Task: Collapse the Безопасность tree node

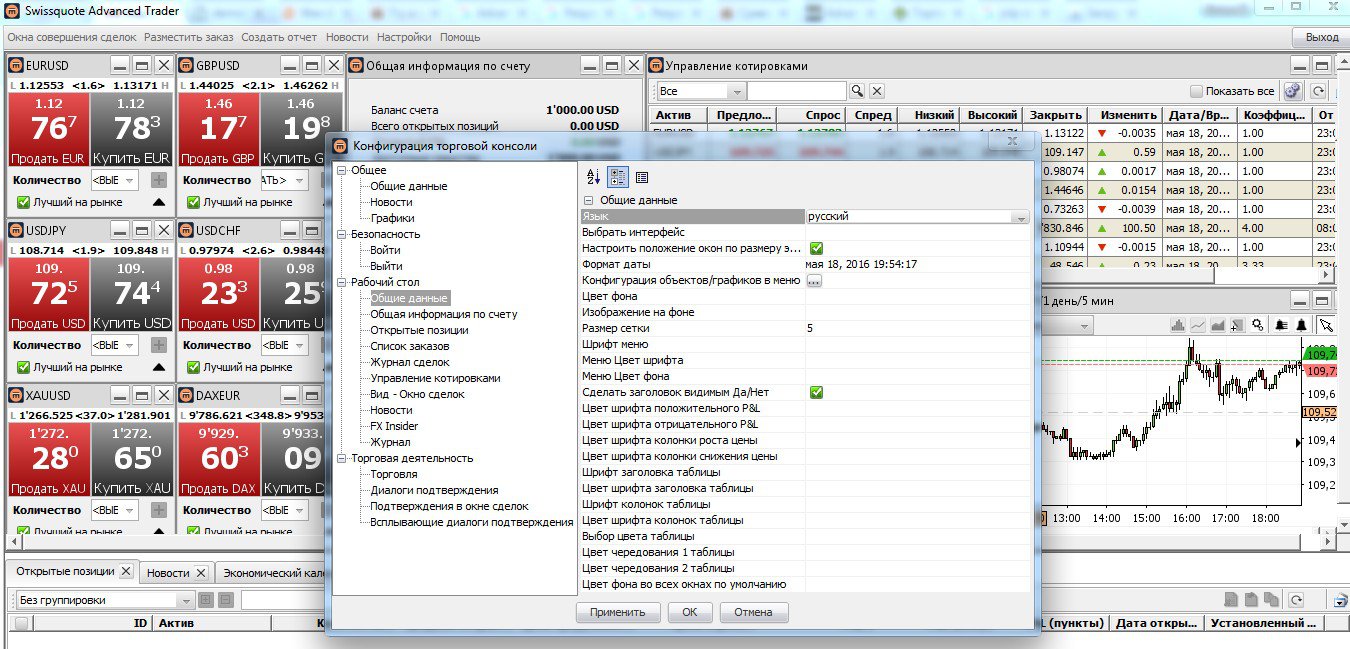Action: (x=341, y=234)
